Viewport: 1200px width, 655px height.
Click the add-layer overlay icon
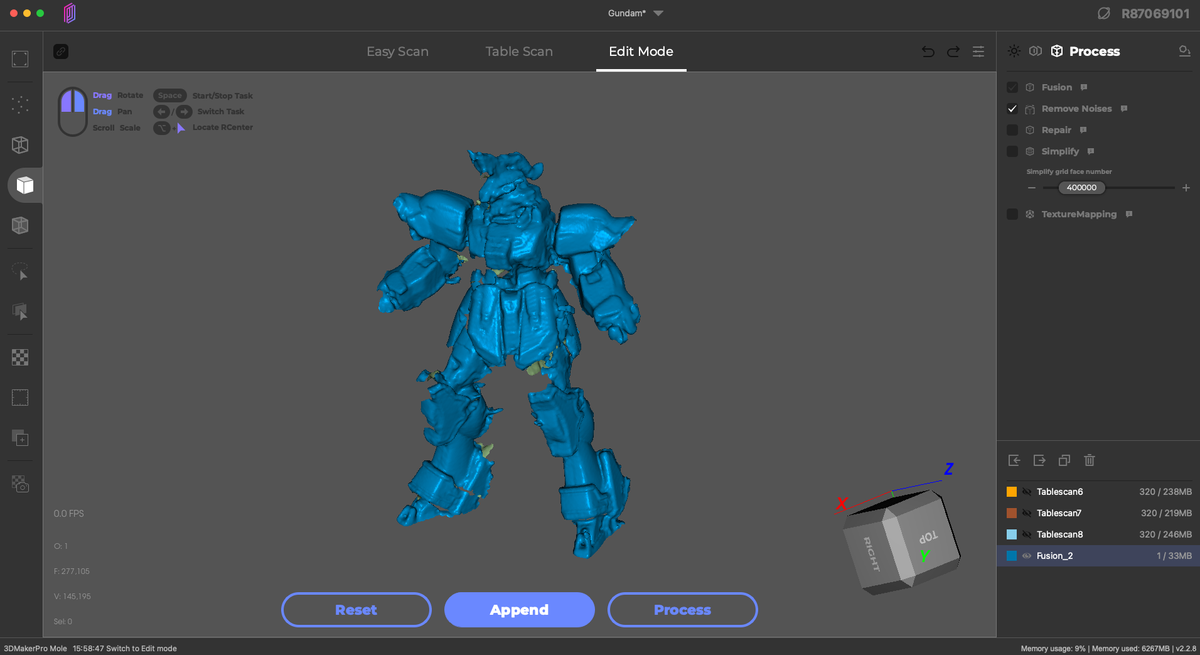(x=20, y=437)
